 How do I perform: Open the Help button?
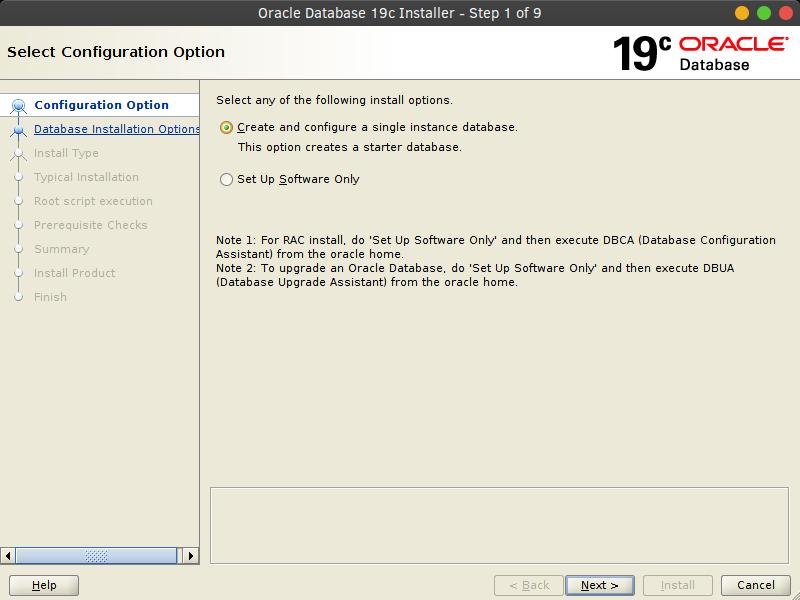(44, 585)
